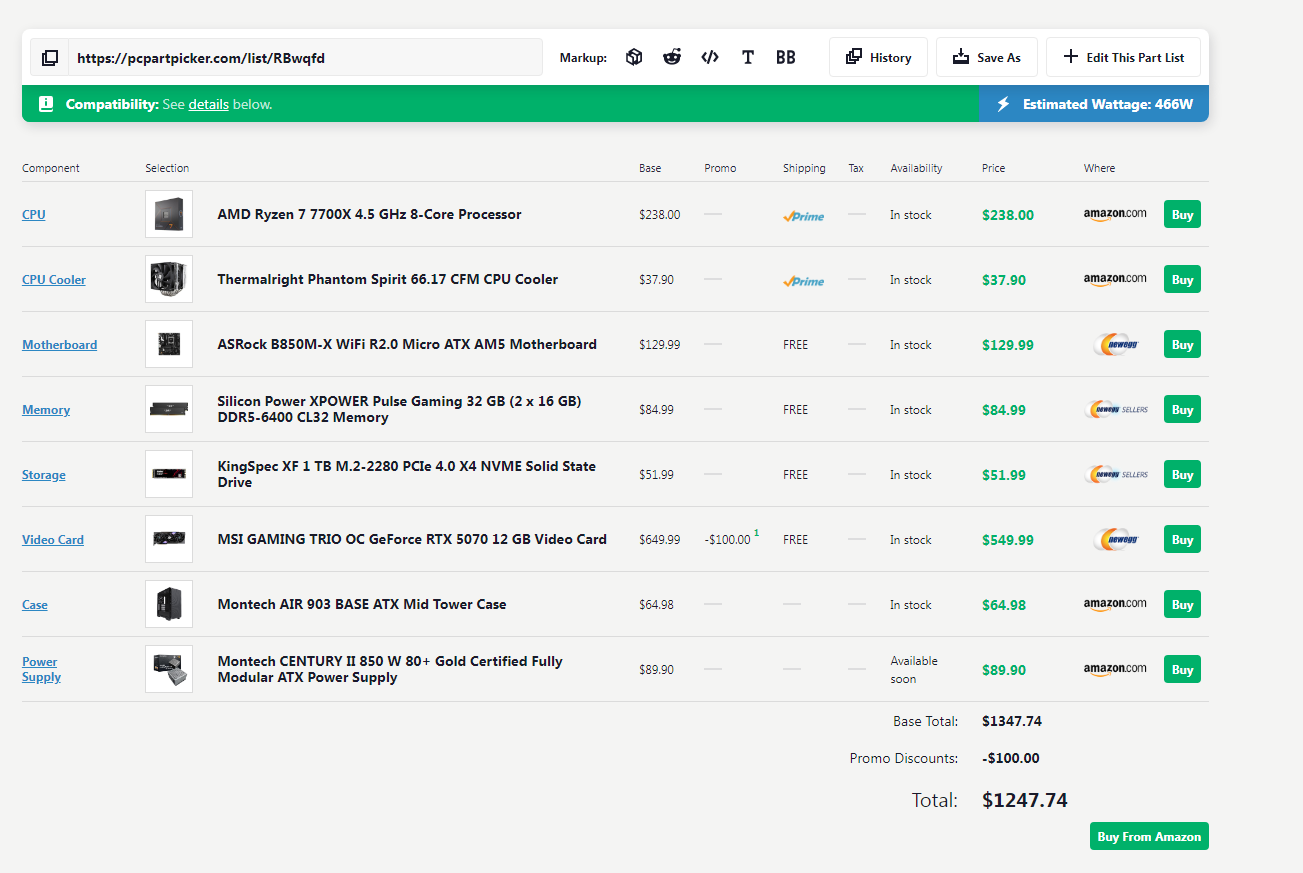
Task: Click the Silicon Power memory thumbnail
Action: pyautogui.click(x=169, y=409)
